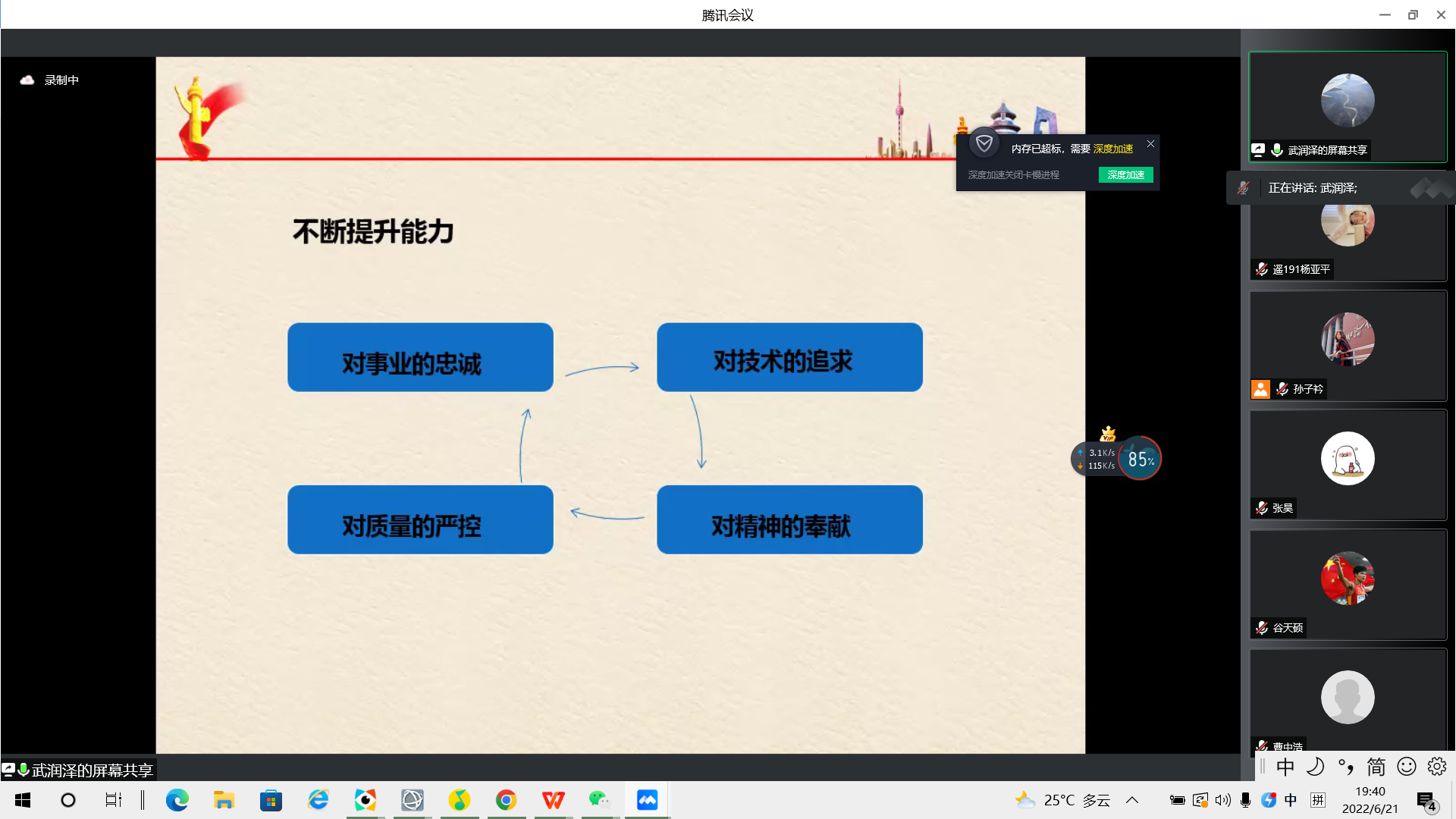
Task: Click the green 深度加速 button
Action: pos(1125,175)
